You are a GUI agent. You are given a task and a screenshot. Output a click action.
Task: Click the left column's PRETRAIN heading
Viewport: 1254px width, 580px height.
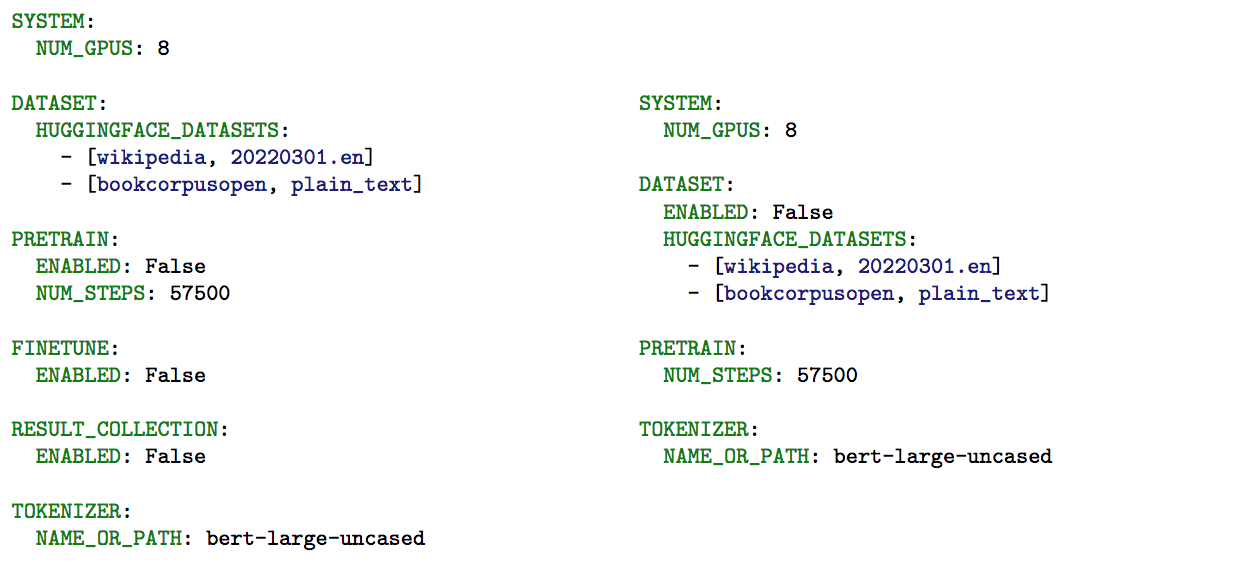[x=59, y=239]
